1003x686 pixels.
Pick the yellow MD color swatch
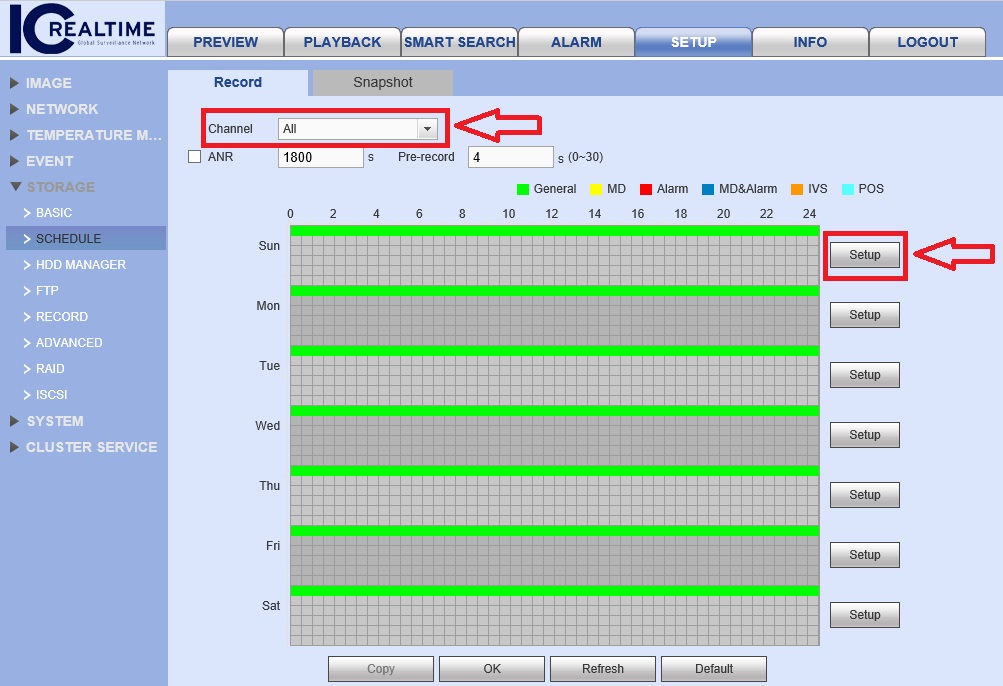595,189
